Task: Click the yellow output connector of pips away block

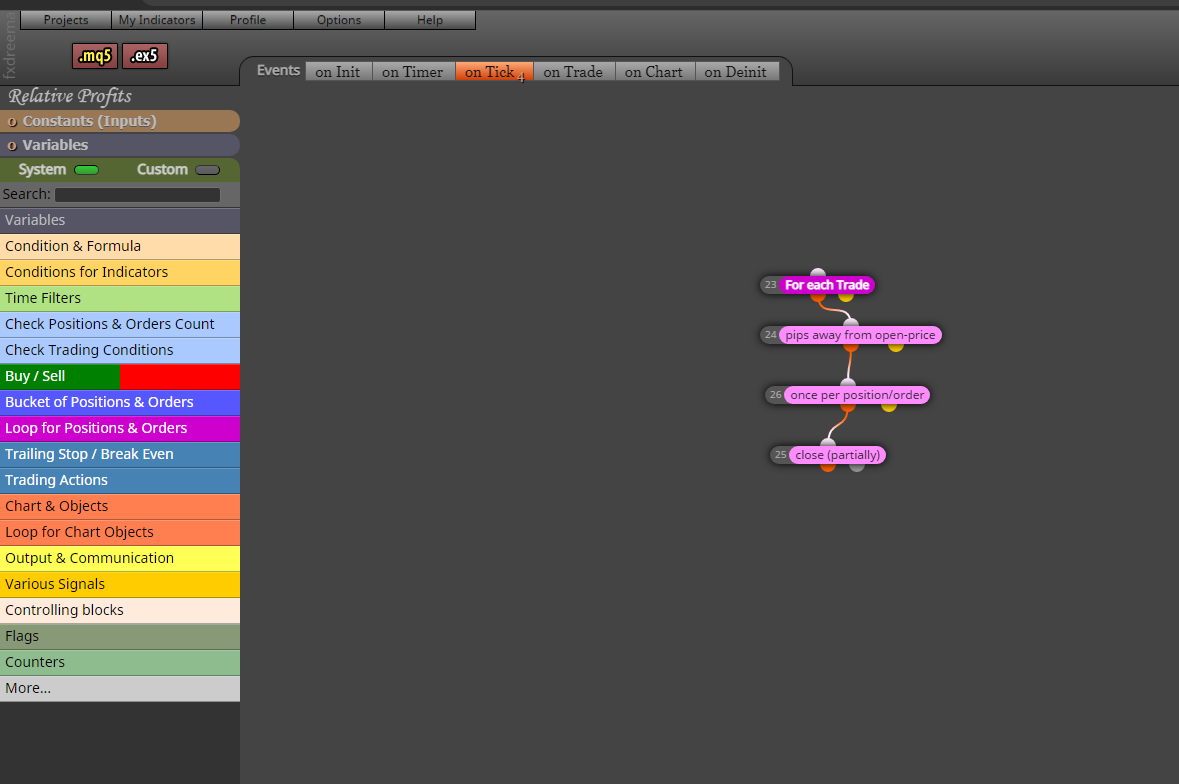Action: (x=896, y=347)
